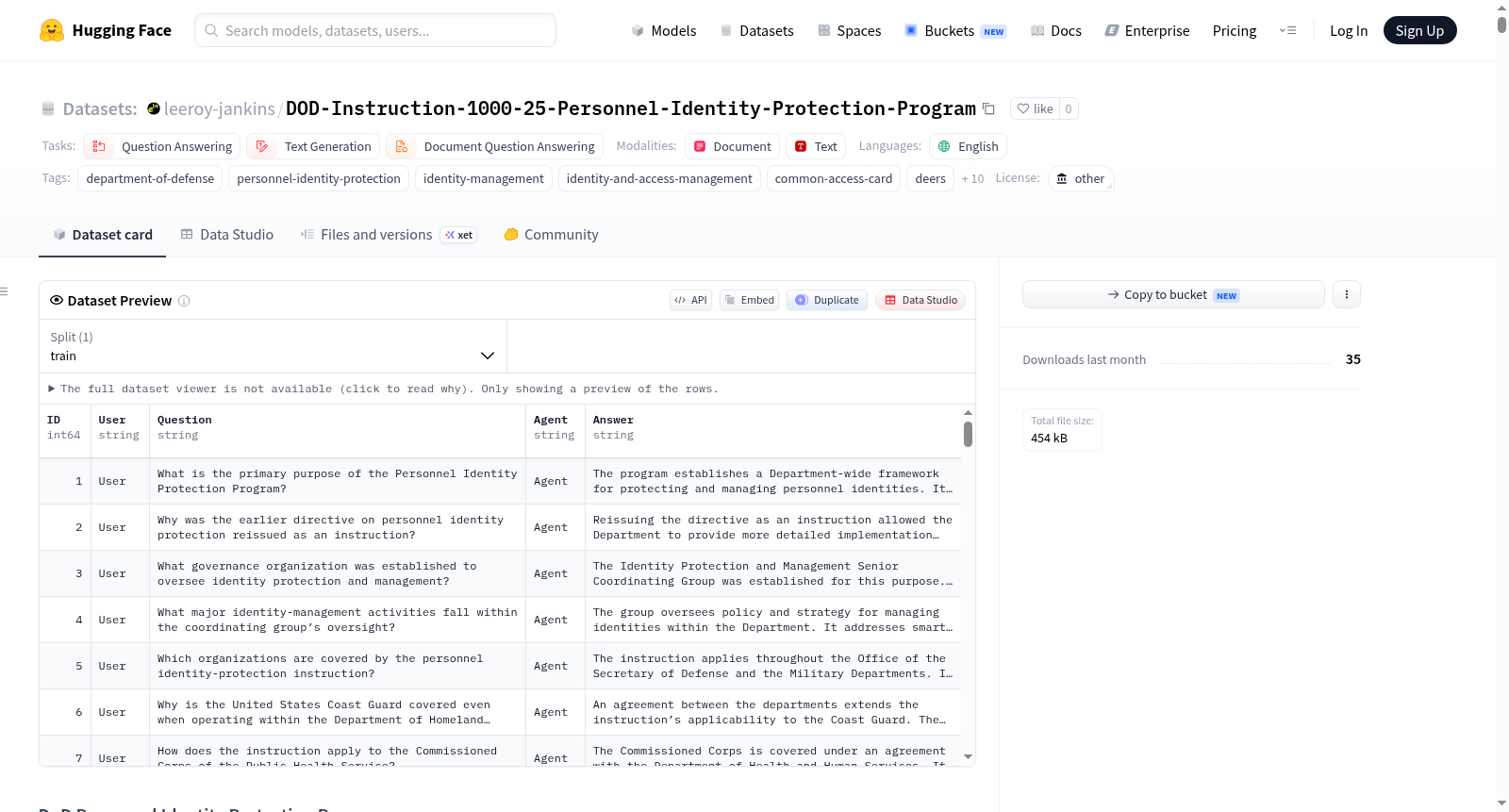Open Buckets in the top navigation

[955, 30]
